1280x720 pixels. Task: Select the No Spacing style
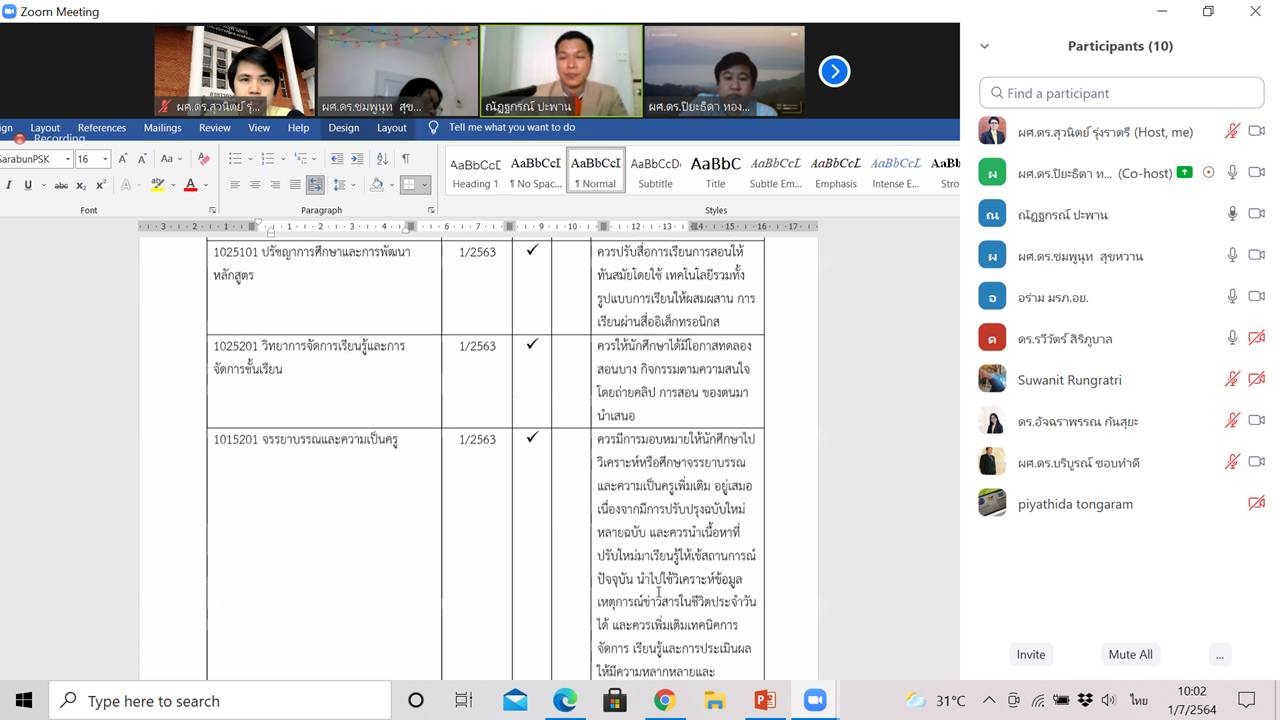[535, 172]
